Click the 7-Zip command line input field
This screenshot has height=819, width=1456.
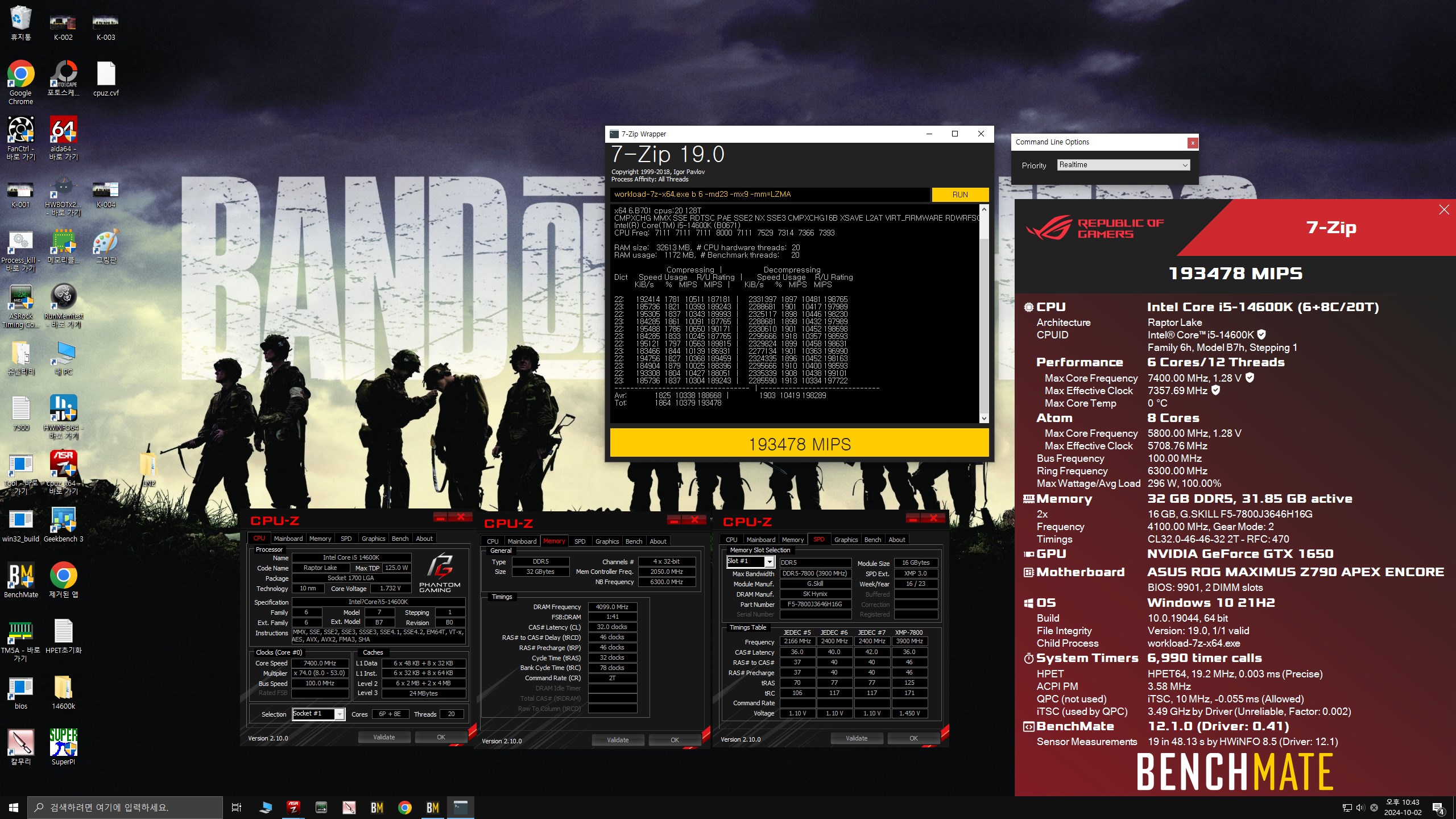tap(770, 195)
